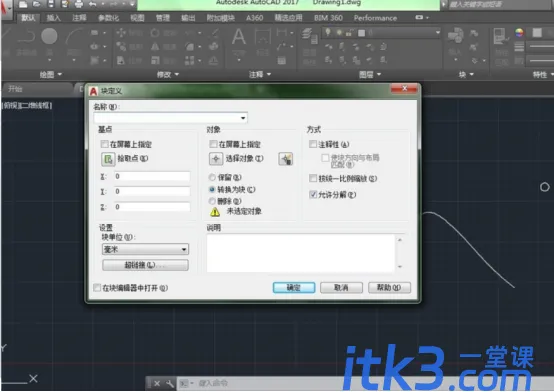Click the color wheel swatch in properties

pyautogui.click(x=519, y=33)
